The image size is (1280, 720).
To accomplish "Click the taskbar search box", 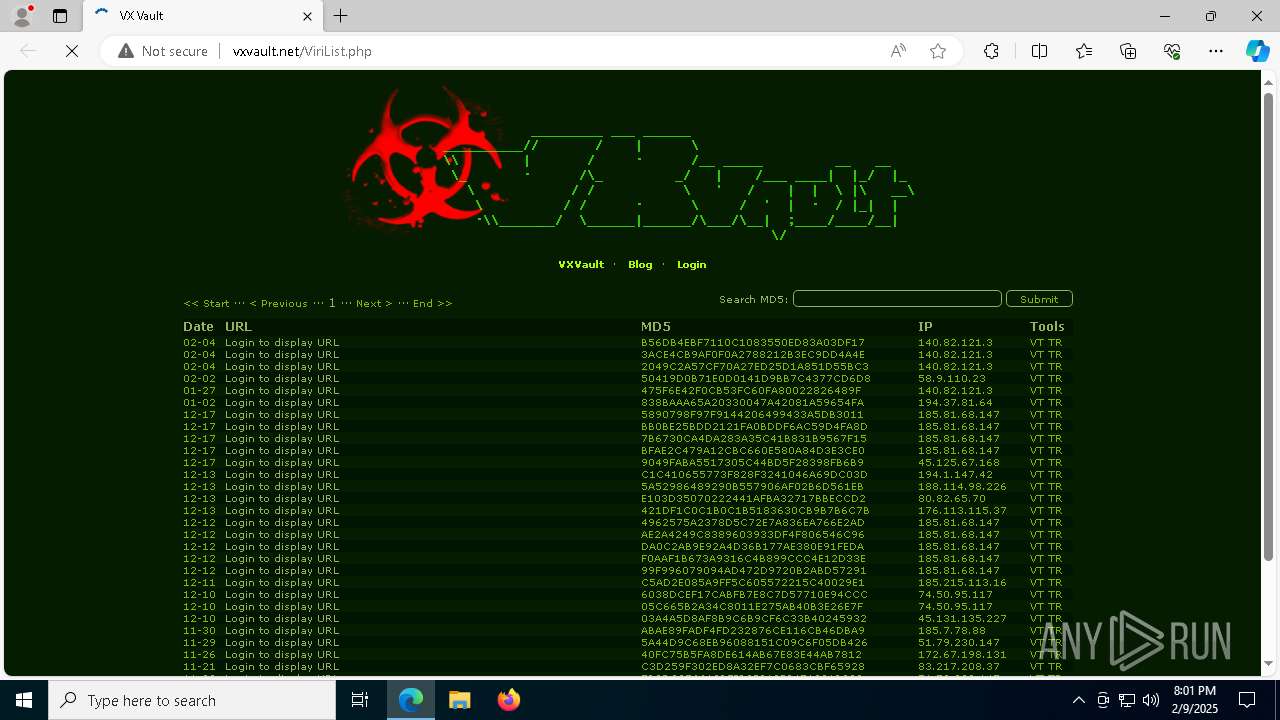I will tap(192, 700).
